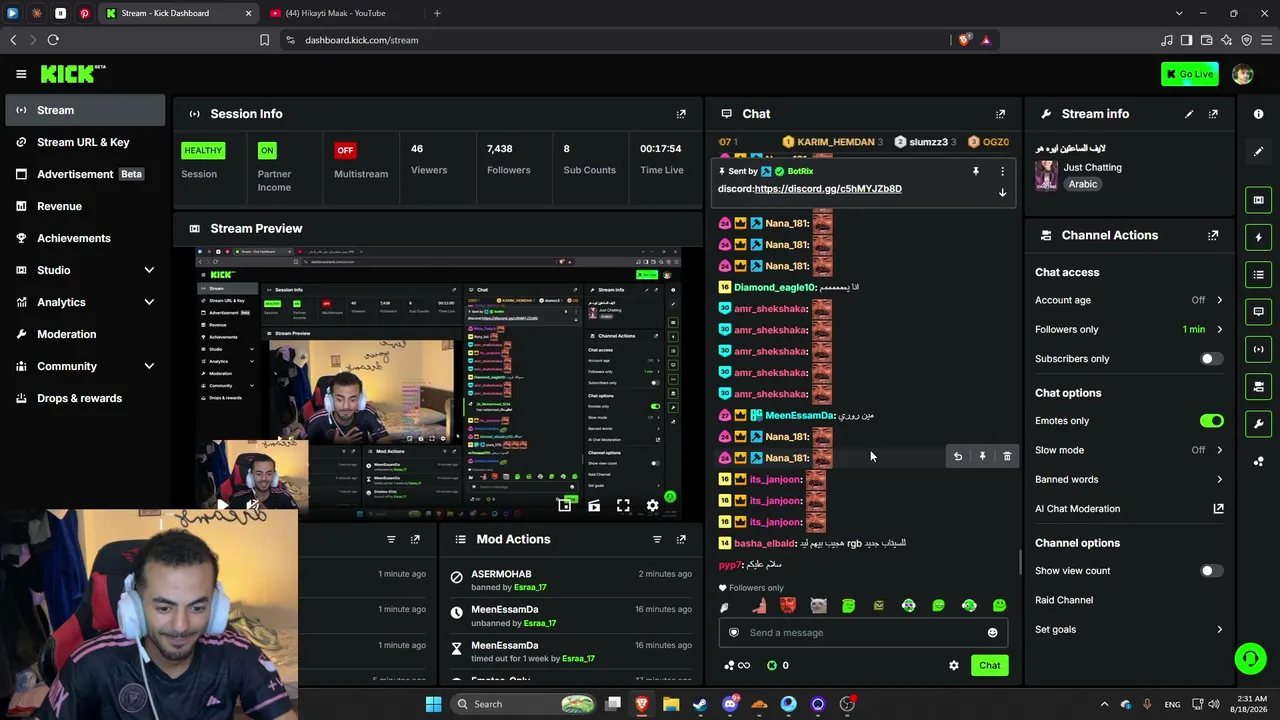The width and height of the screenshot is (1280, 720).
Task: Open Slow mode options
Action: (1129, 450)
